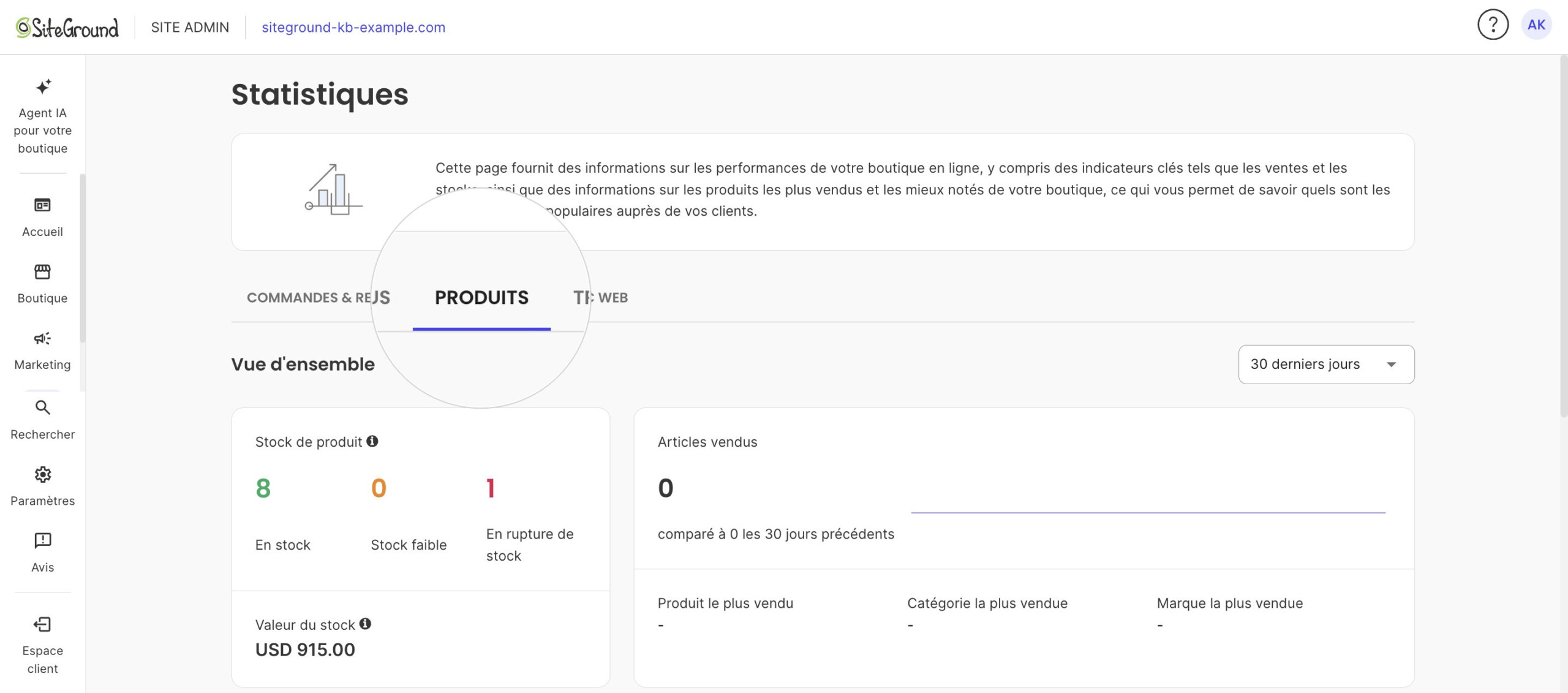The height and width of the screenshot is (693, 1568).
Task: Switch to the Trafic Web tab
Action: pyautogui.click(x=601, y=298)
